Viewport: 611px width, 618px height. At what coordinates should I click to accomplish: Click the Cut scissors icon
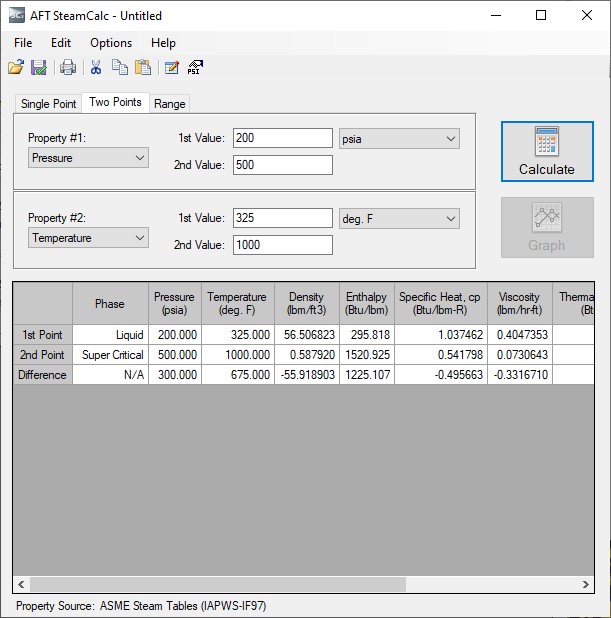pos(96,67)
